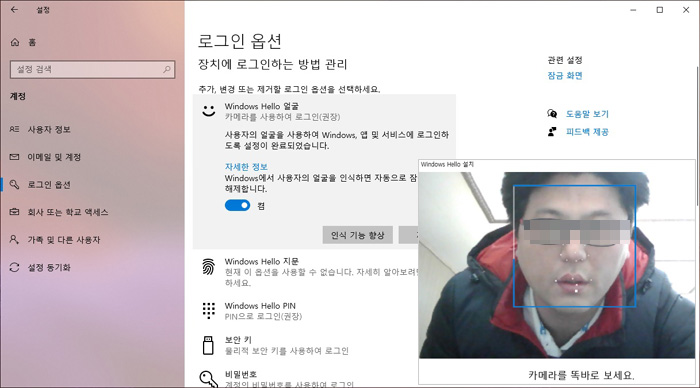Open the 피드백 제공 link

587,132
